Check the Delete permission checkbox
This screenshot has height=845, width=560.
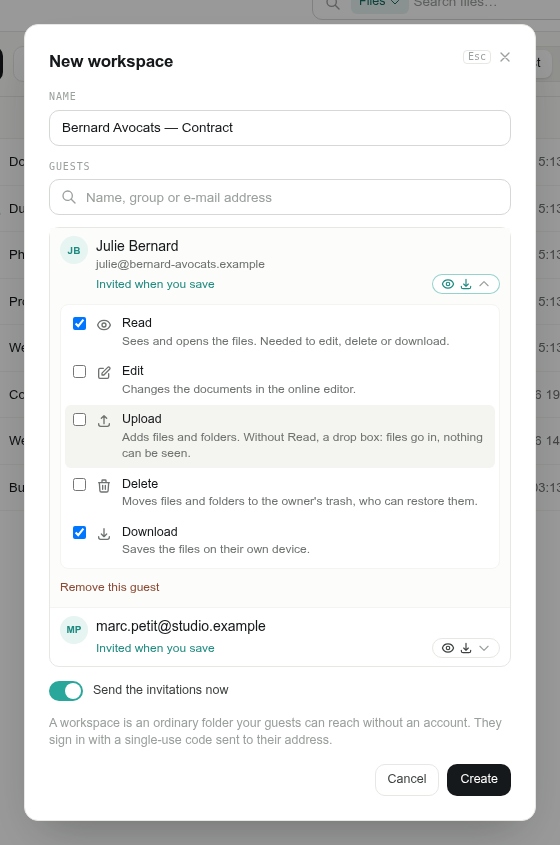79,484
